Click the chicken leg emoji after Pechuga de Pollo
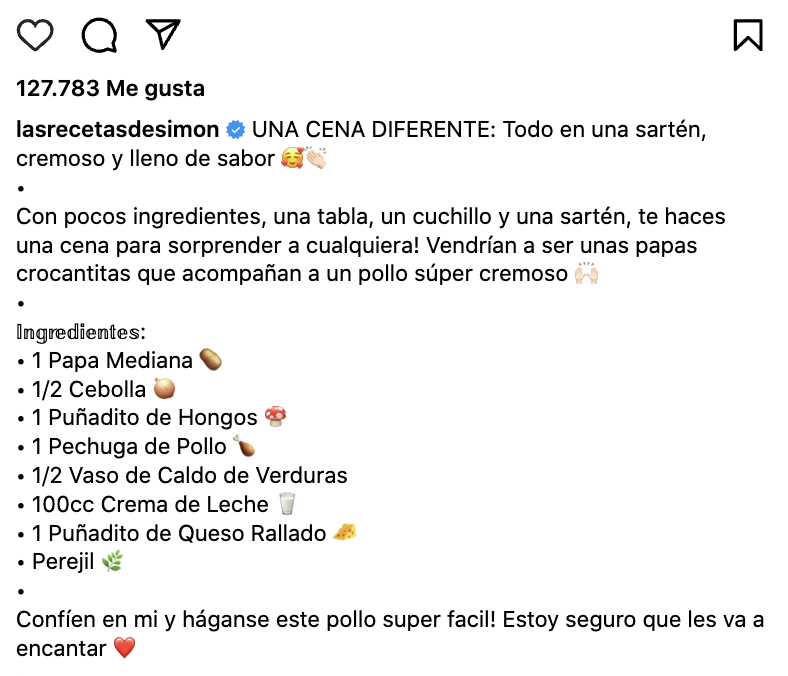 pos(244,447)
